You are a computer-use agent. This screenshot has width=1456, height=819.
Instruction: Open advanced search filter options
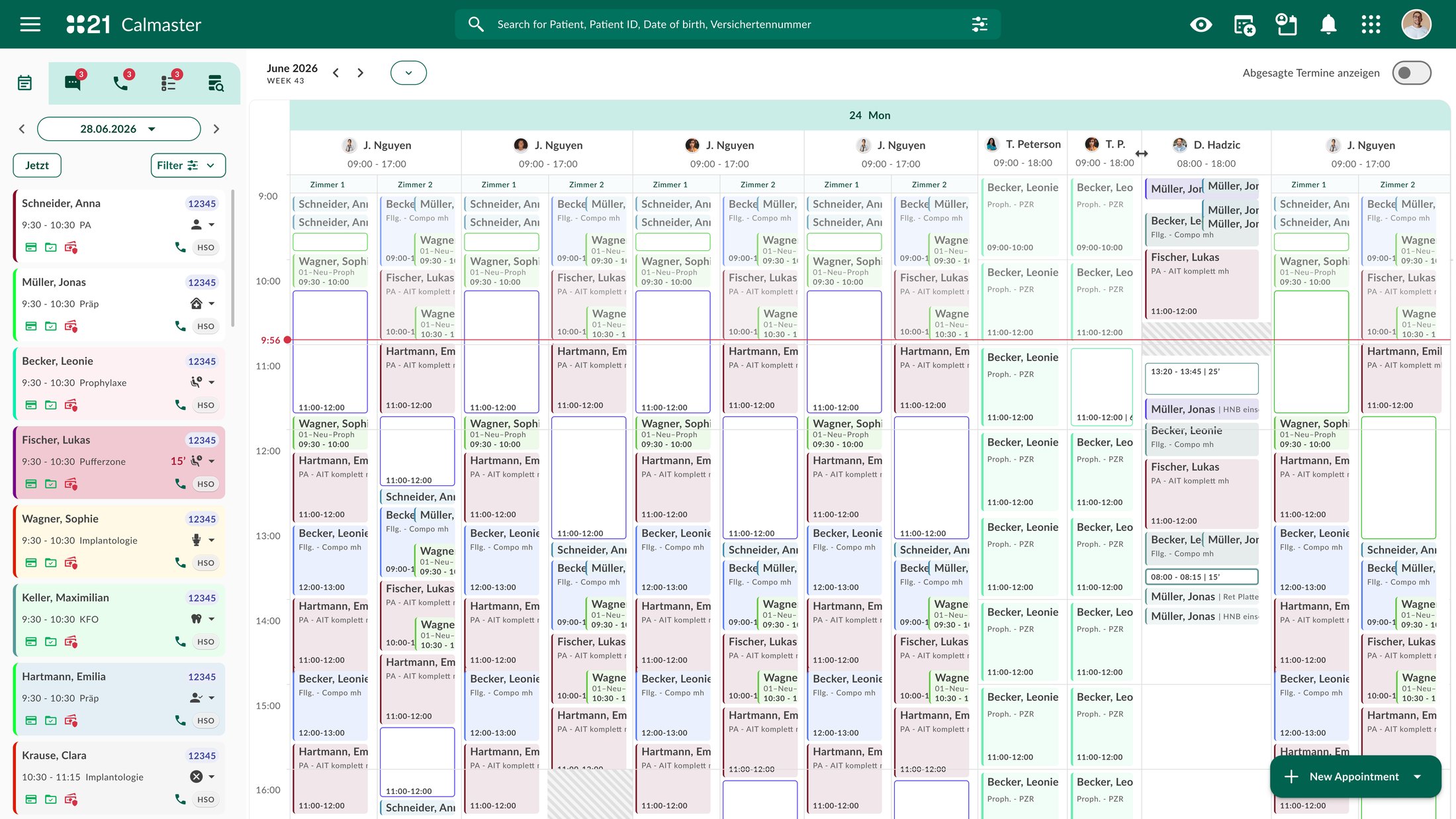coord(979,24)
